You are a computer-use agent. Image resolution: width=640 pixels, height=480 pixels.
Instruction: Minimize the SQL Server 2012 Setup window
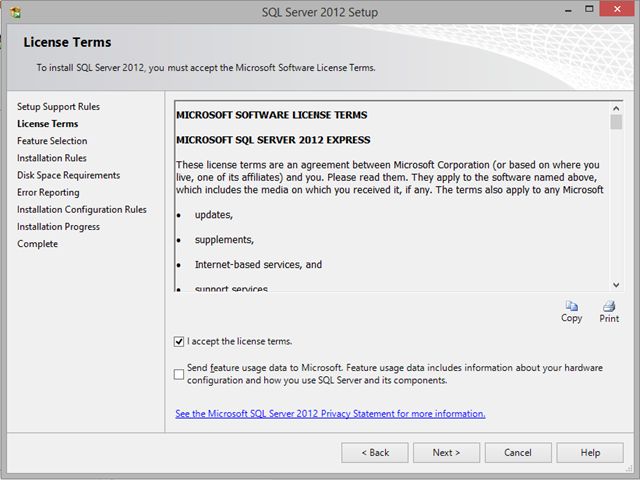coord(568,10)
